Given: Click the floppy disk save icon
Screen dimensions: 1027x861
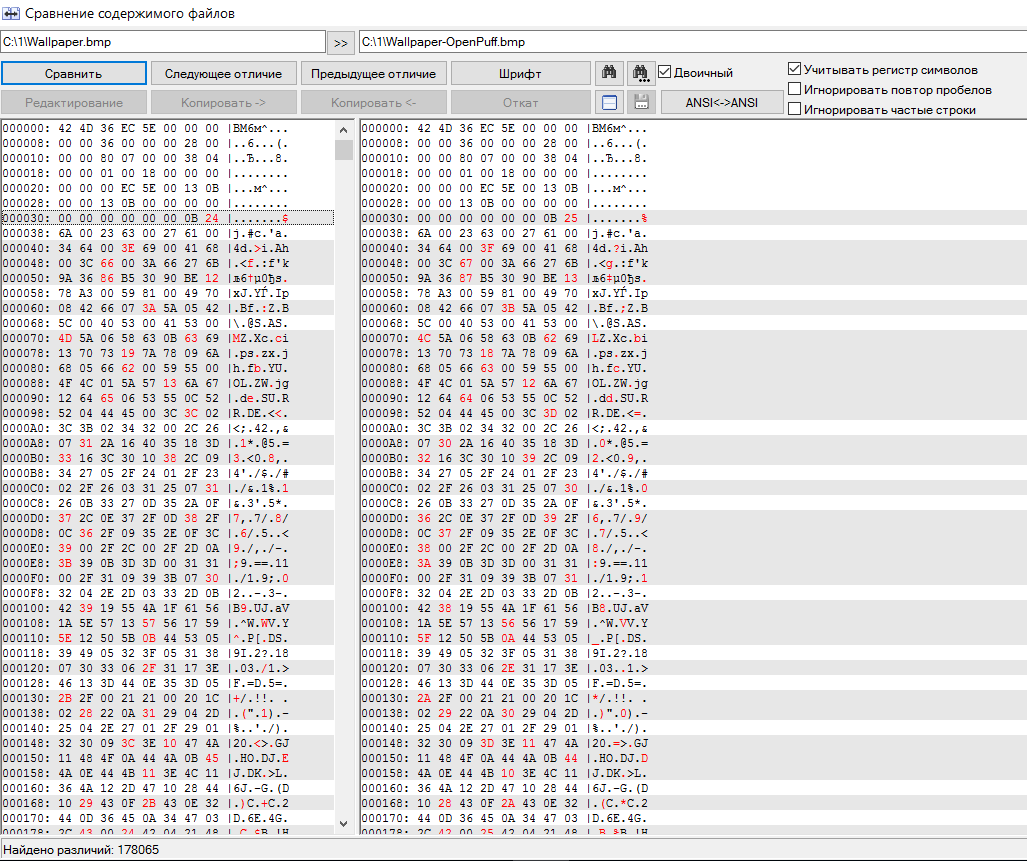Looking at the screenshot, I should [x=640, y=102].
